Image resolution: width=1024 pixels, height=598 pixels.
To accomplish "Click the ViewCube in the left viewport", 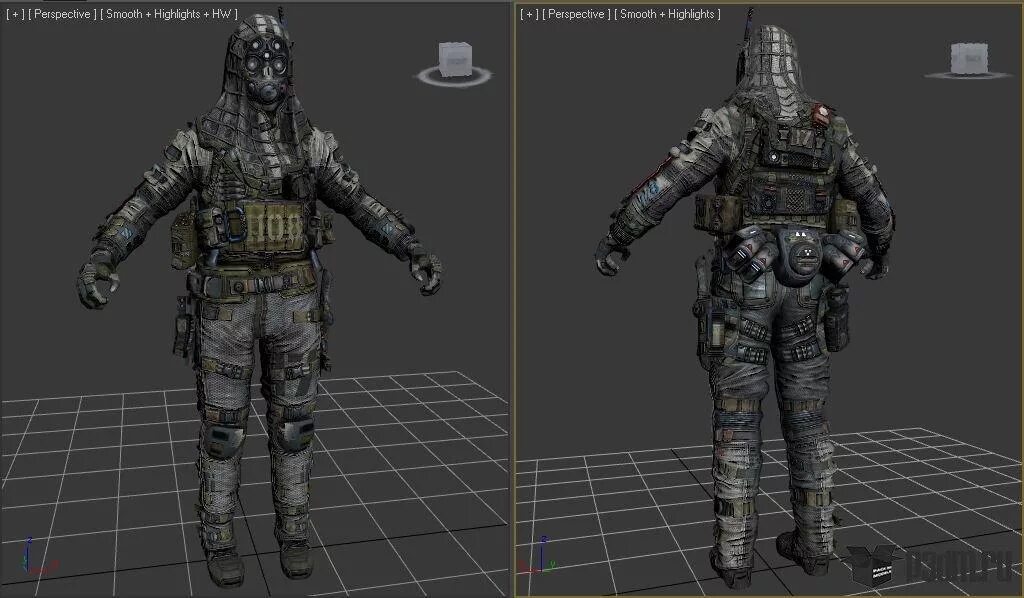I will pos(455,58).
